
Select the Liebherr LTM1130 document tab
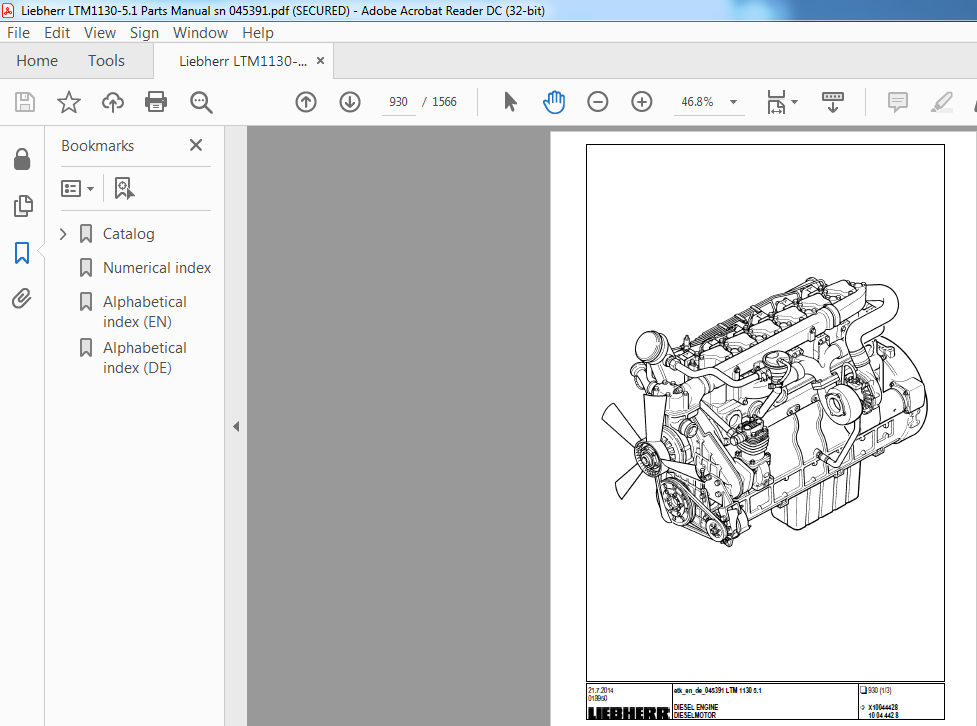242,61
